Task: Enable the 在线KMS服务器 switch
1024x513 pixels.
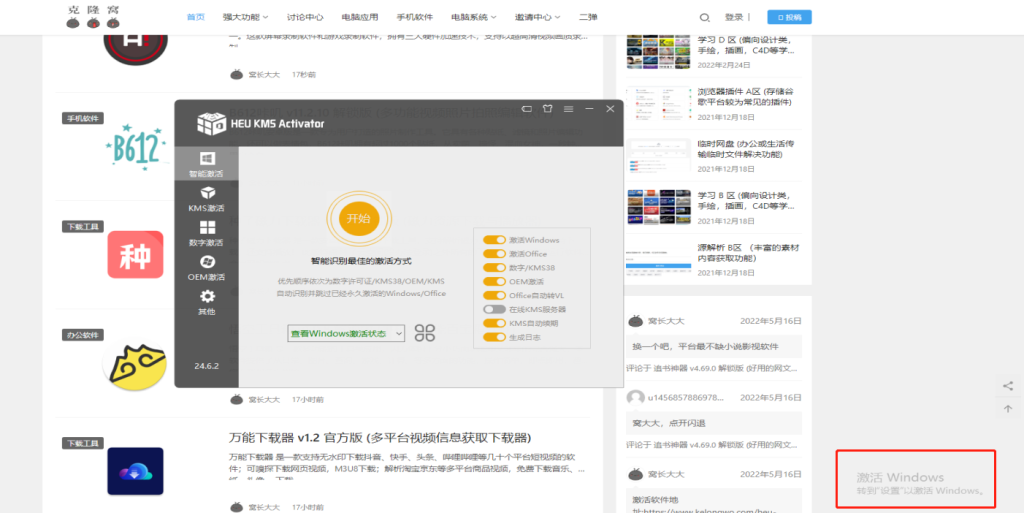Action: (494, 309)
